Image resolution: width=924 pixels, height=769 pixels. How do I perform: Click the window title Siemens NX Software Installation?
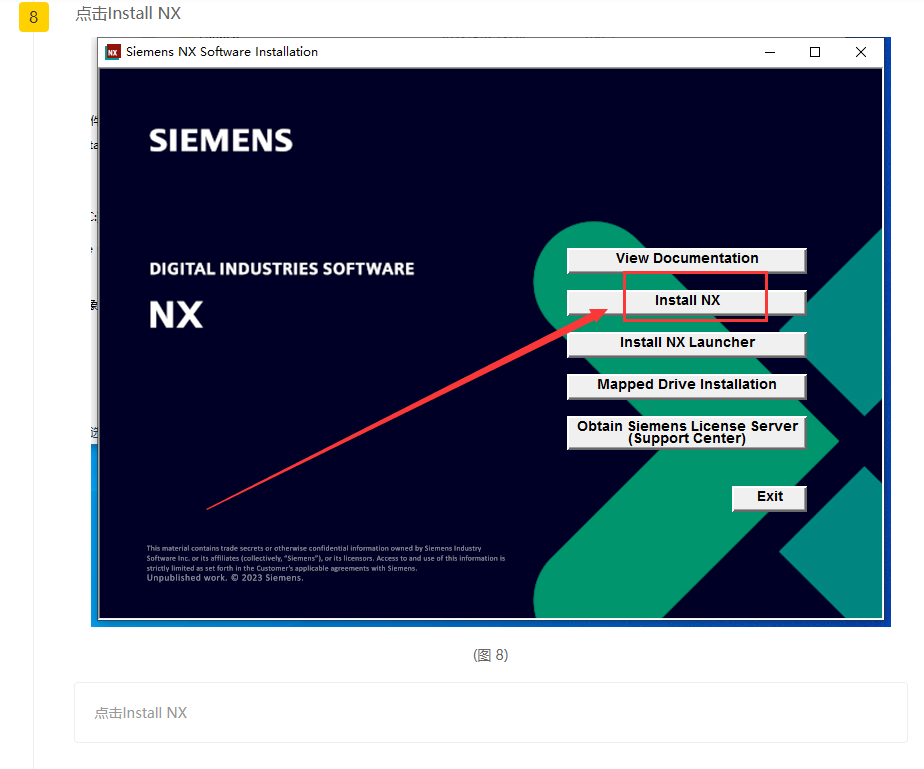[x=222, y=52]
